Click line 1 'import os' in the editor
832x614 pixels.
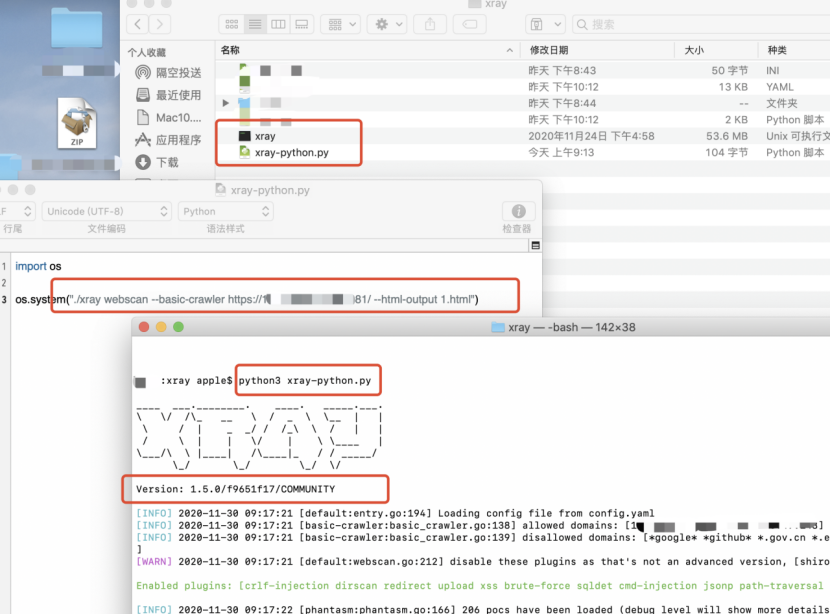[x=38, y=266]
